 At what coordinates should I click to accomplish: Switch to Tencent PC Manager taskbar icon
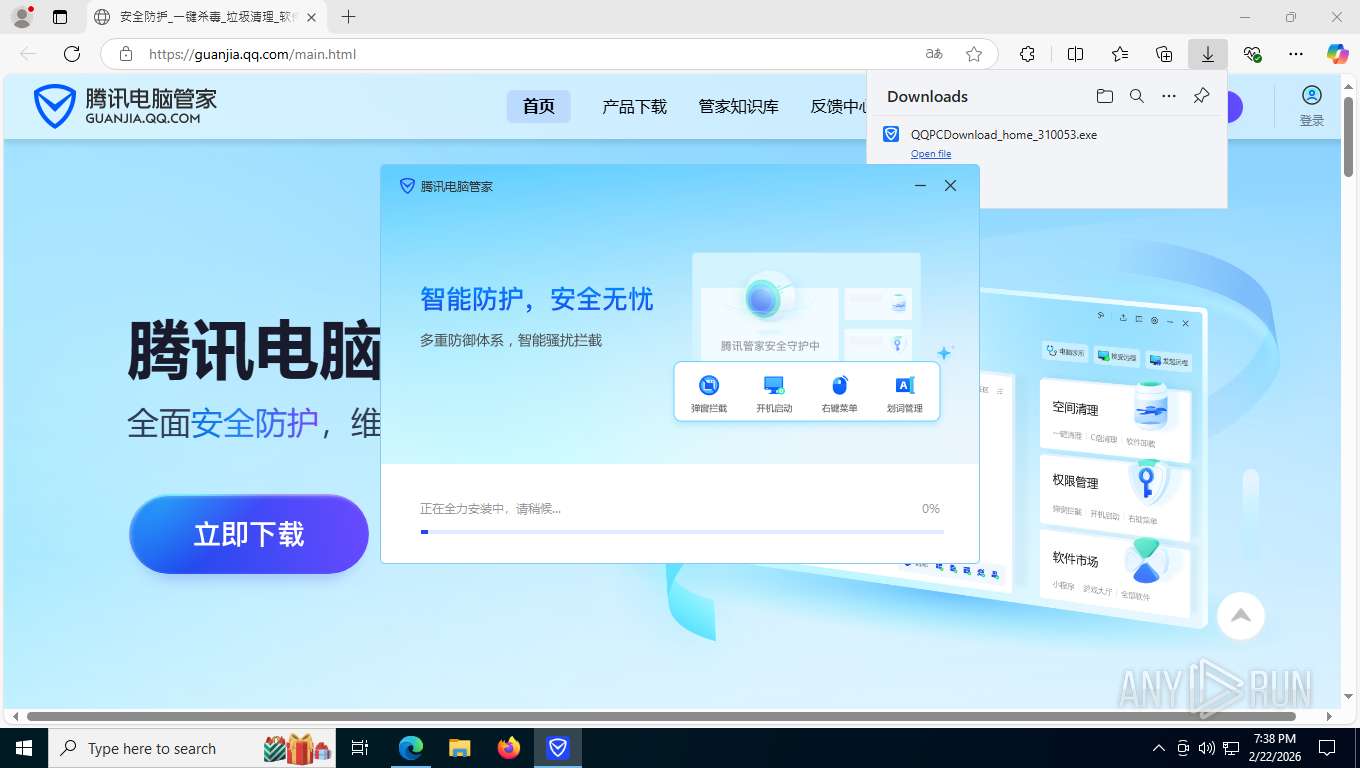pos(558,748)
